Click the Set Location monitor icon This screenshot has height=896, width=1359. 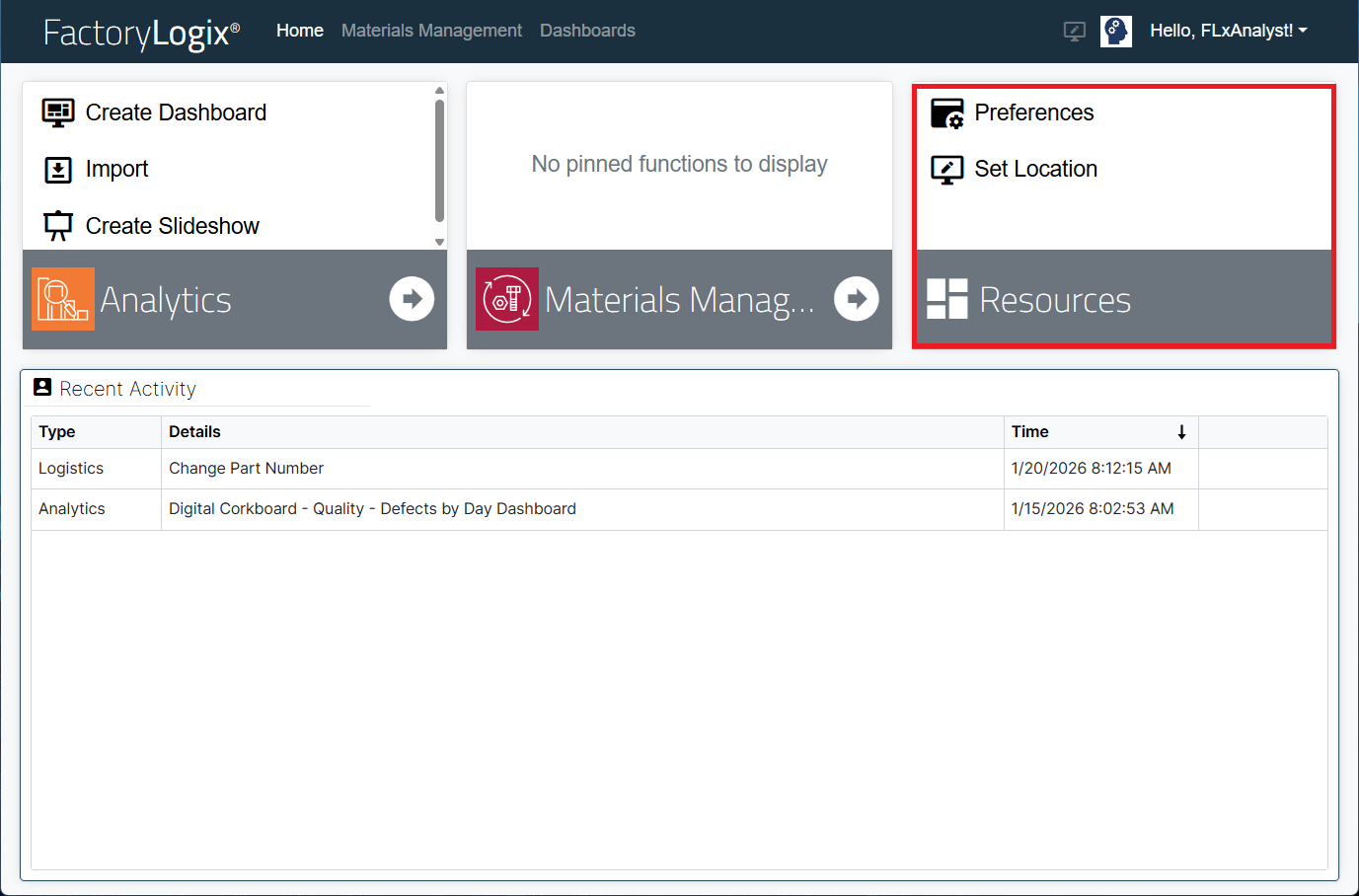click(x=947, y=170)
